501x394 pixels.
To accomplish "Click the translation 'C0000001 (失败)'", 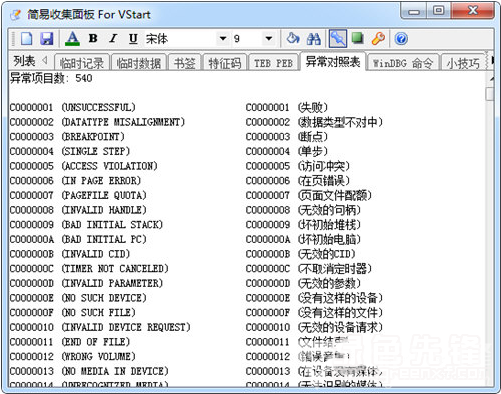I will pos(287,107).
